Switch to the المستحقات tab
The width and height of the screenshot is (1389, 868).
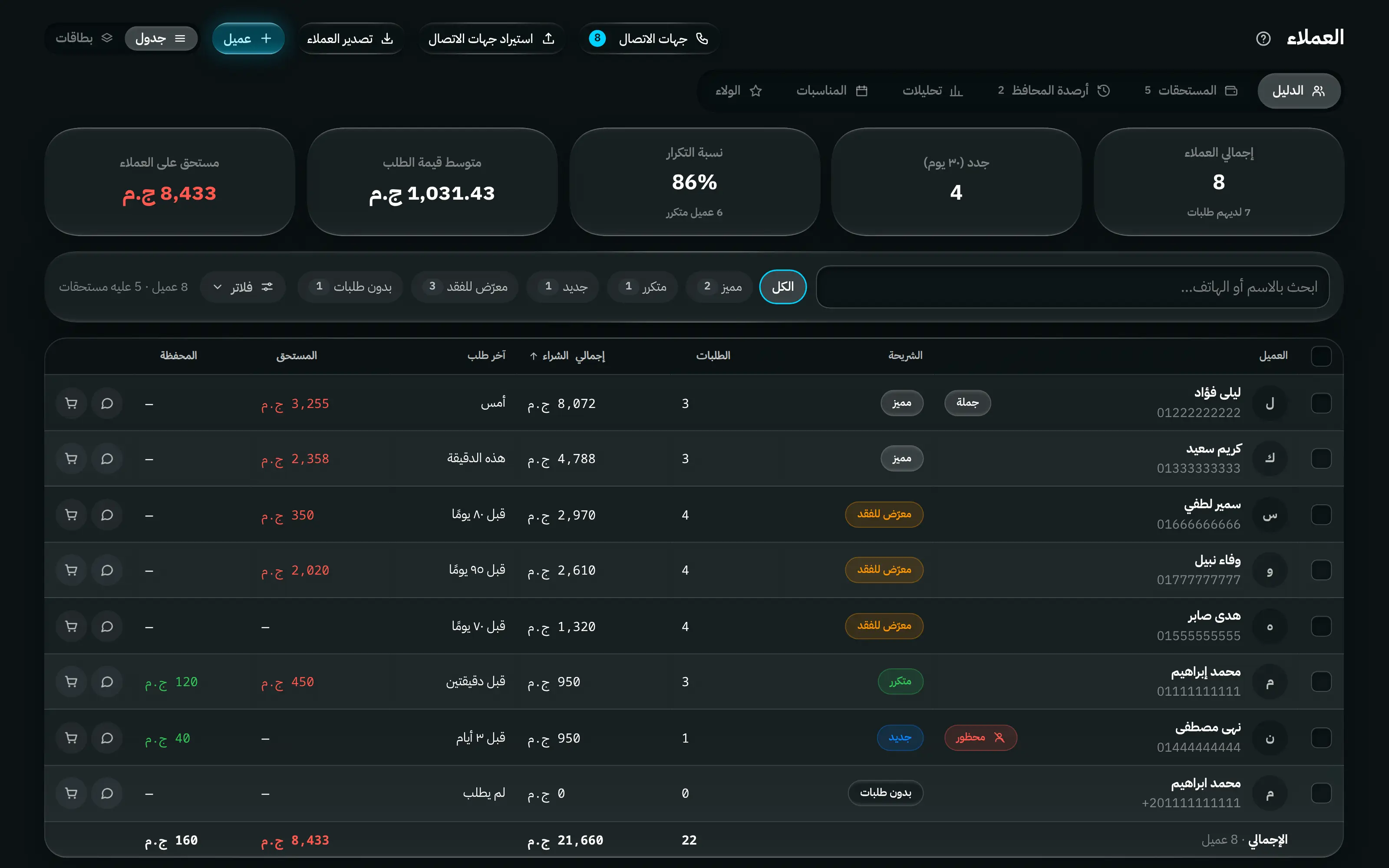pos(1190,91)
